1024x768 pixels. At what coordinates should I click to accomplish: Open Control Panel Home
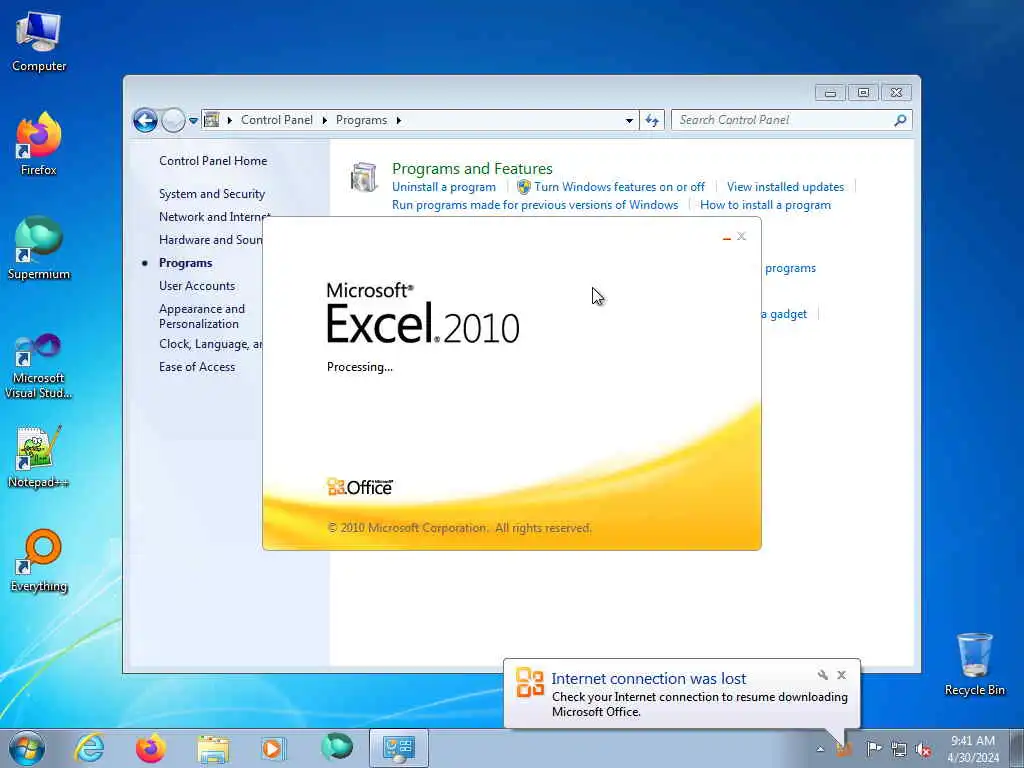(x=213, y=161)
